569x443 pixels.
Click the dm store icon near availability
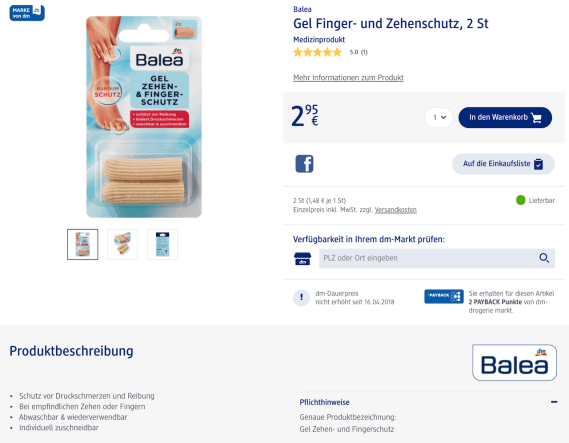(x=302, y=259)
